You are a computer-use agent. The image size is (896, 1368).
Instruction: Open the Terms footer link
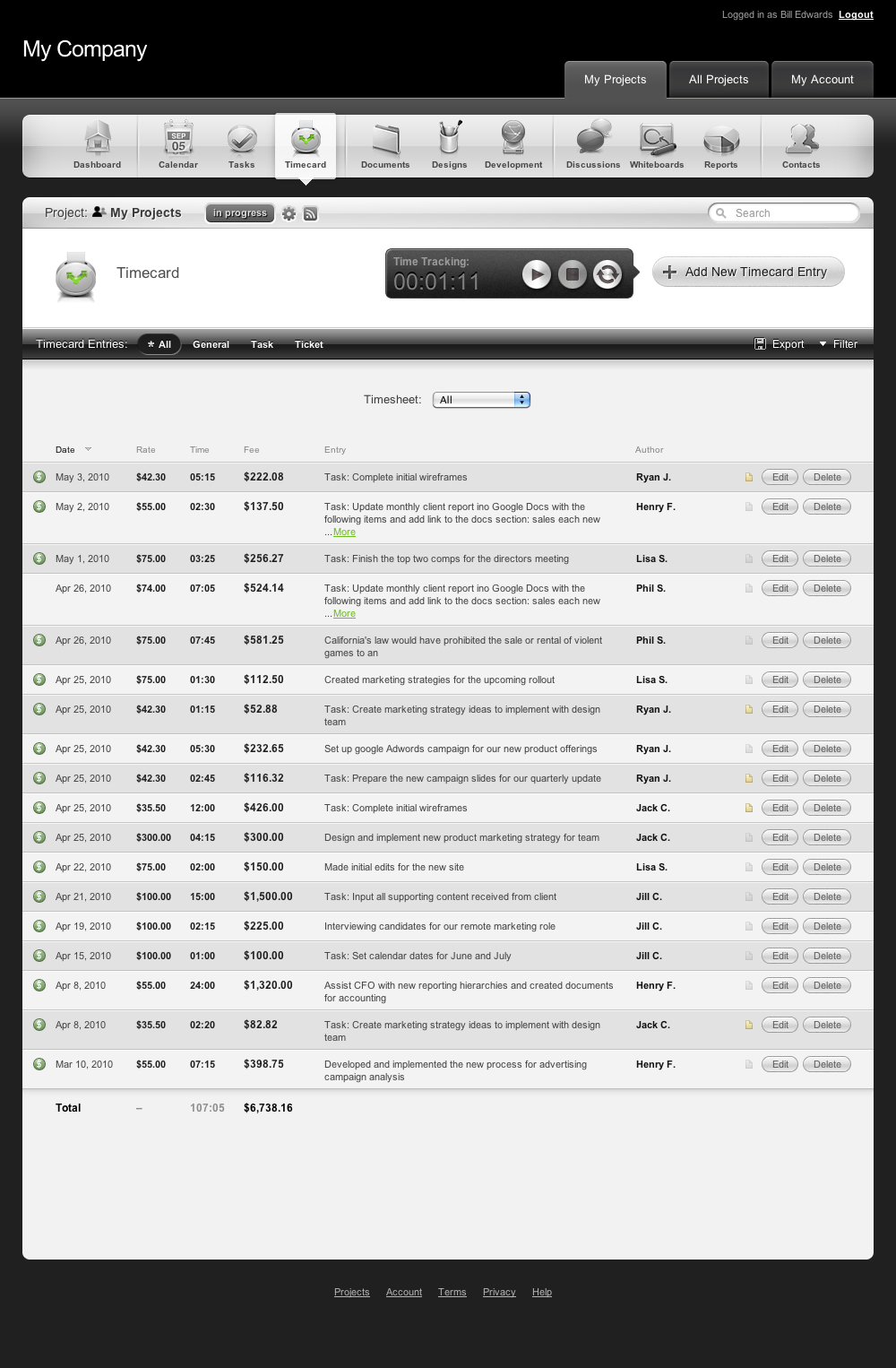coord(452,1292)
